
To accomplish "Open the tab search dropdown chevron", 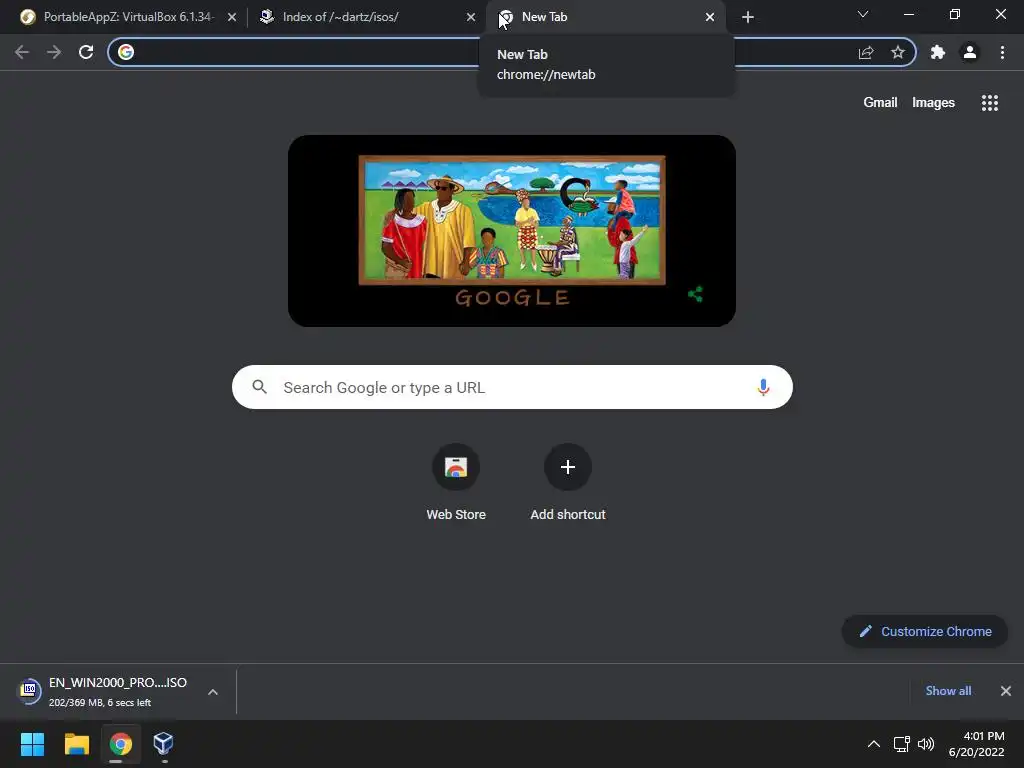I will (x=863, y=14).
